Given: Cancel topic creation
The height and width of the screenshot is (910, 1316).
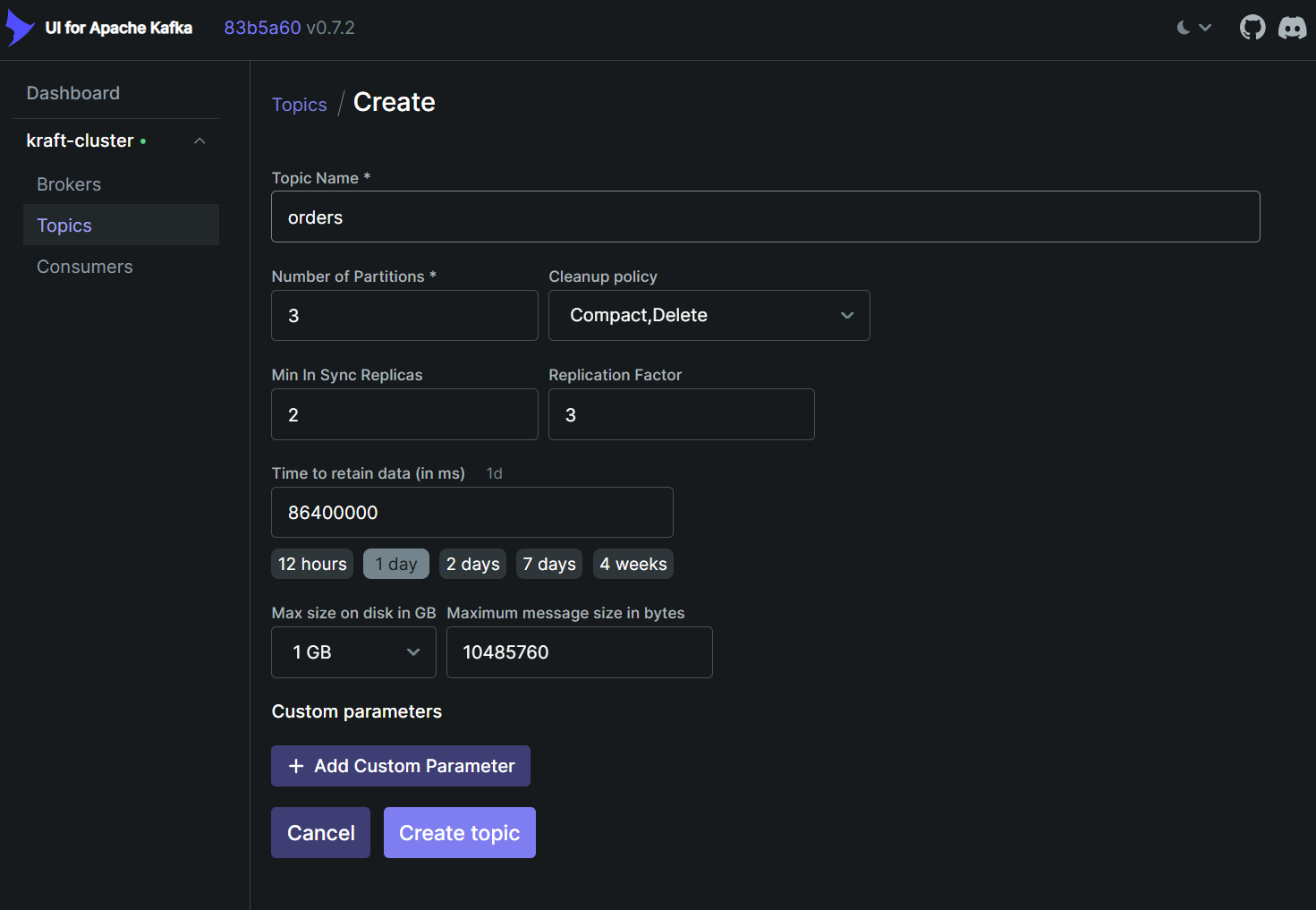Looking at the screenshot, I should pyautogui.click(x=320, y=833).
